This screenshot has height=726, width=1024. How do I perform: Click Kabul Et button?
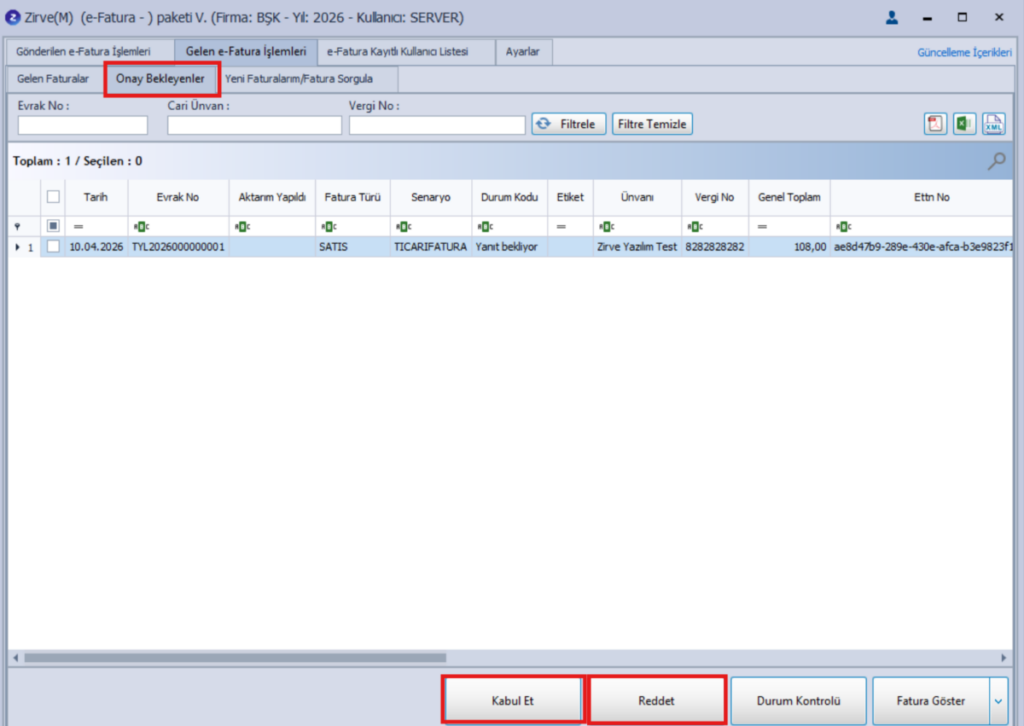click(x=513, y=701)
